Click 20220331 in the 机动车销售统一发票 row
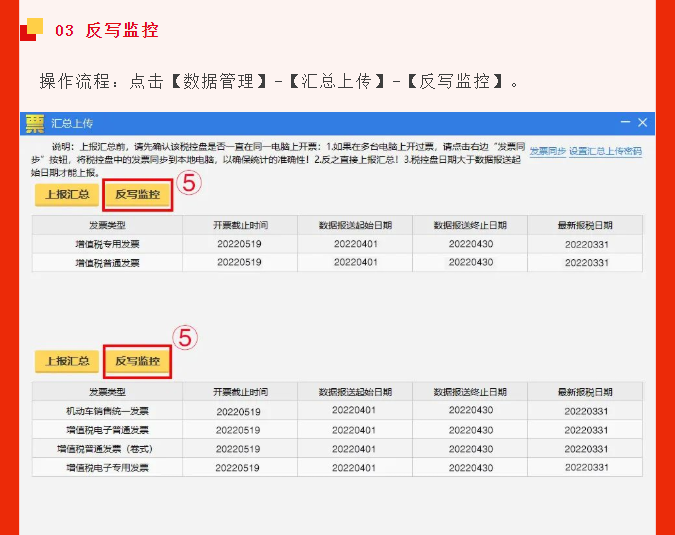The image size is (675, 535). (x=586, y=411)
